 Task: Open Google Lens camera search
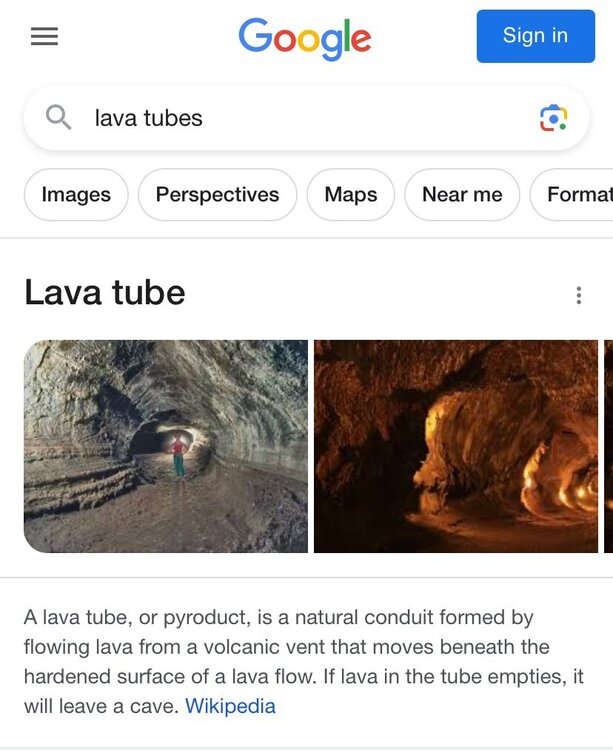pyautogui.click(x=553, y=118)
